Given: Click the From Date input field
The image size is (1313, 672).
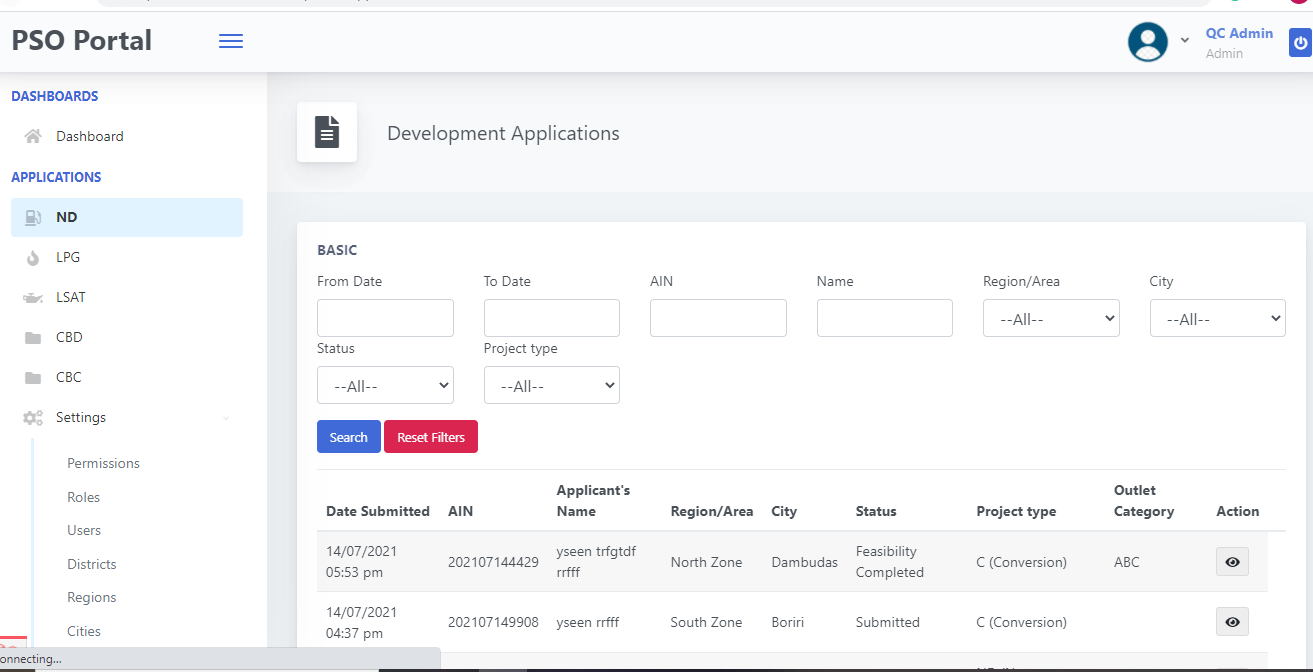Looking at the screenshot, I should (385, 318).
